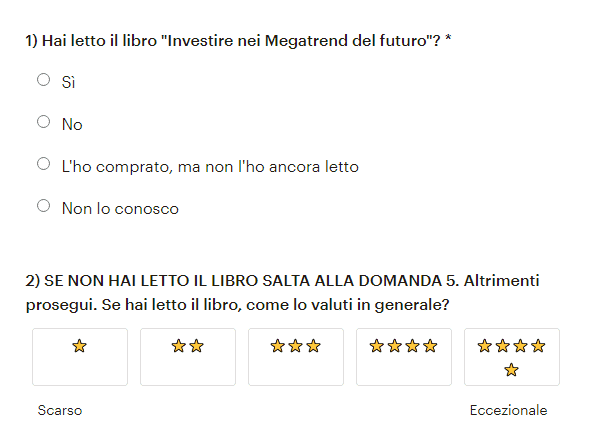The height and width of the screenshot is (446, 594).
Task: Choose the 'No' radio button
Action: click(x=44, y=122)
